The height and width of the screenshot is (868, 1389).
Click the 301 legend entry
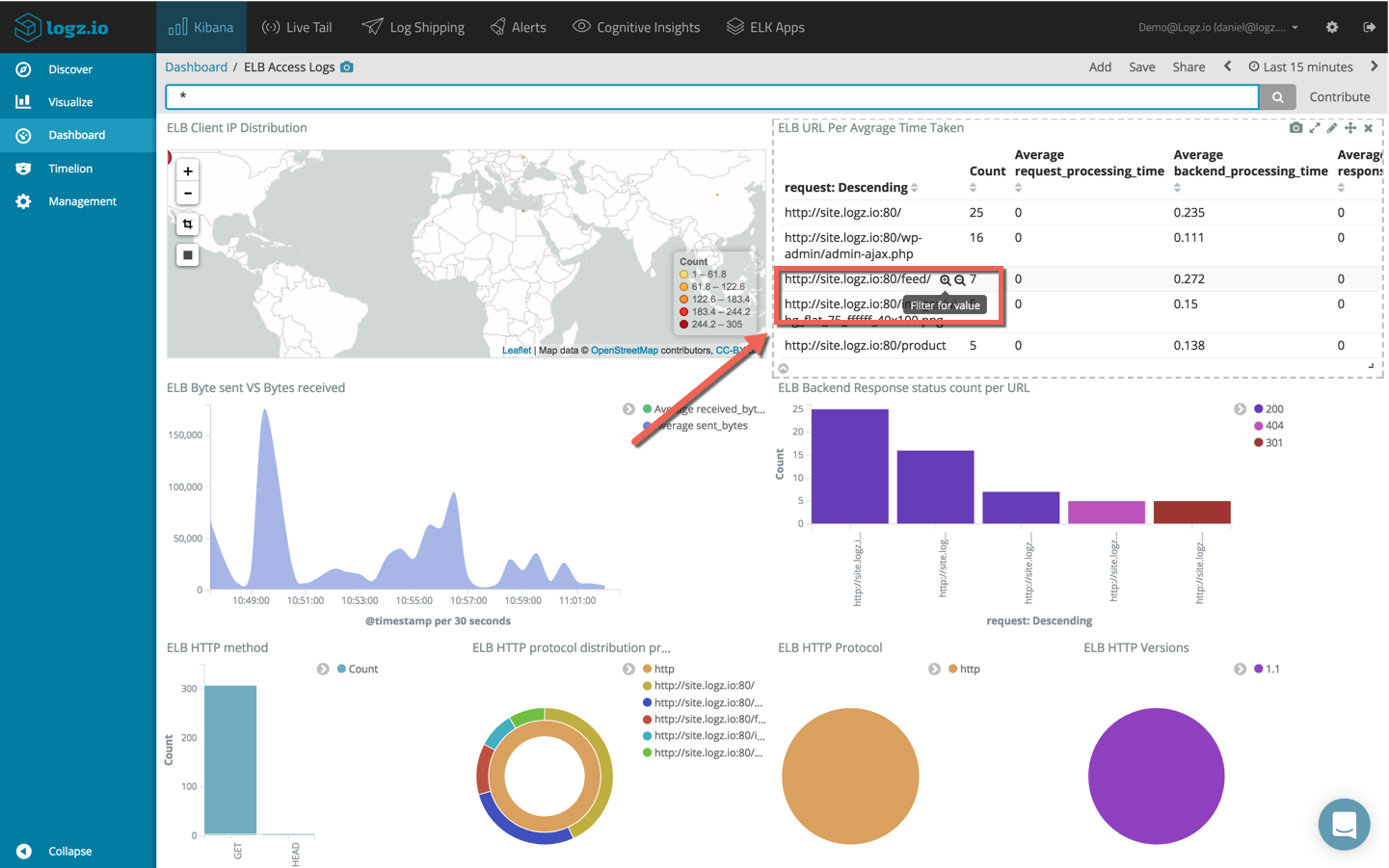point(1269,443)
